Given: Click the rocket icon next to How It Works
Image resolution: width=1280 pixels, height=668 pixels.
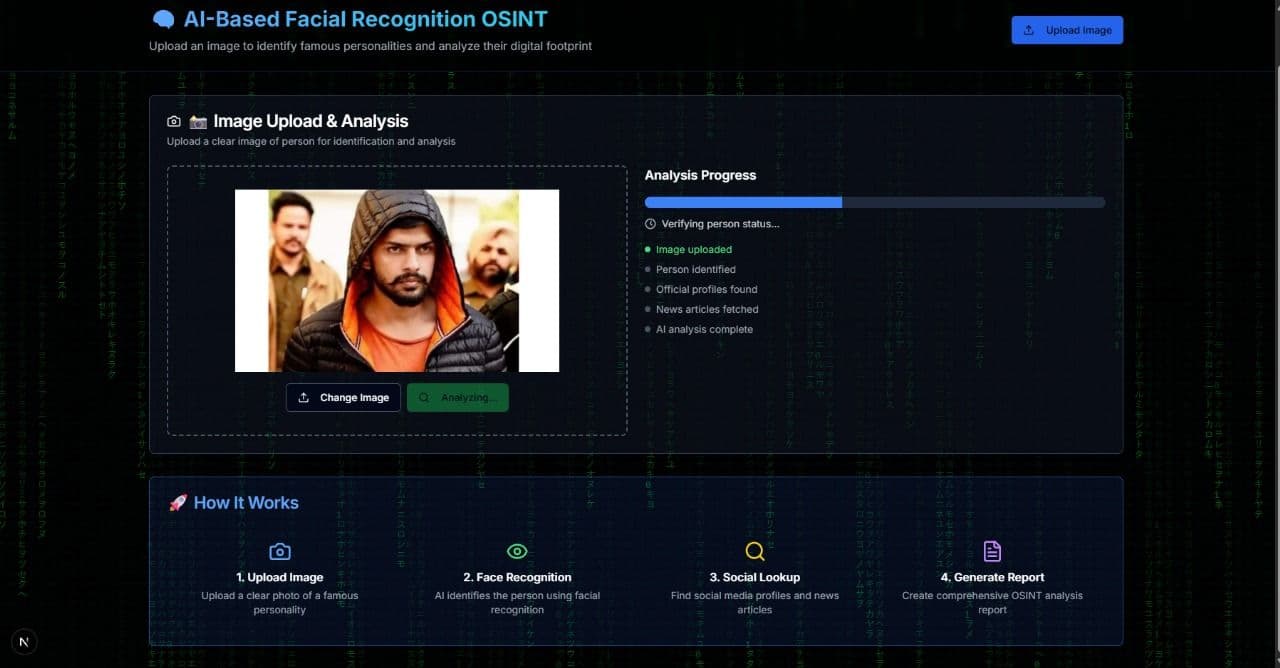Looking at the screenshot, I should coord(178,503).
